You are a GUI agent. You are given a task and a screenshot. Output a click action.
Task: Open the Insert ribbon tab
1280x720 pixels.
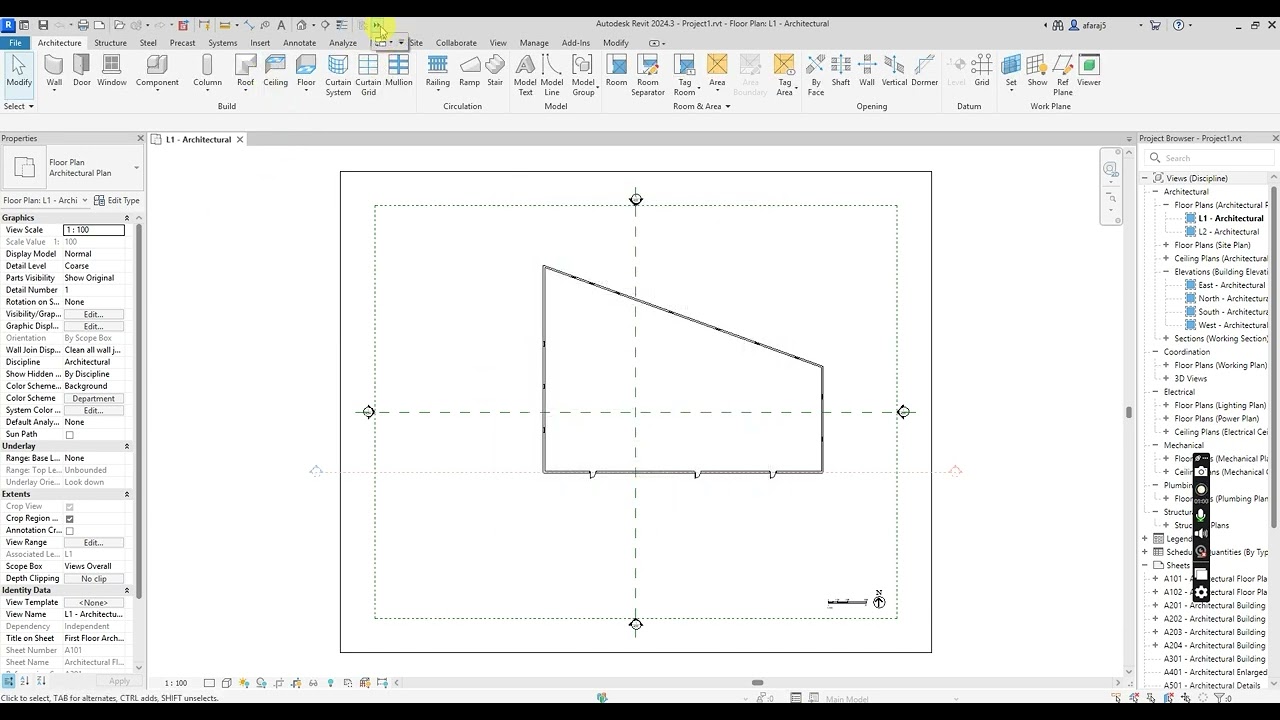[x=260, y=43]
